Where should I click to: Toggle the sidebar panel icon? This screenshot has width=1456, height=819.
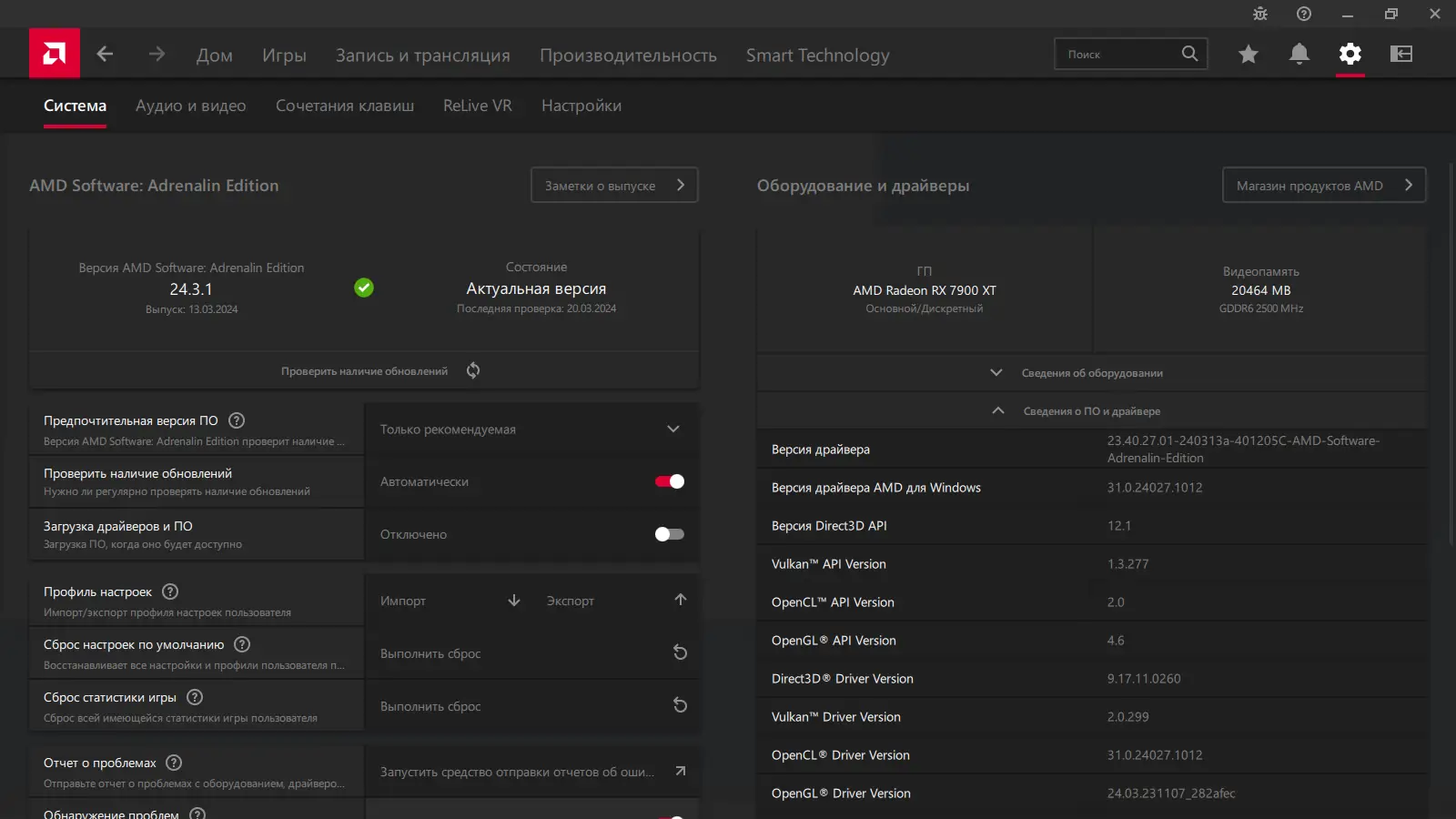pos(1400,55)
